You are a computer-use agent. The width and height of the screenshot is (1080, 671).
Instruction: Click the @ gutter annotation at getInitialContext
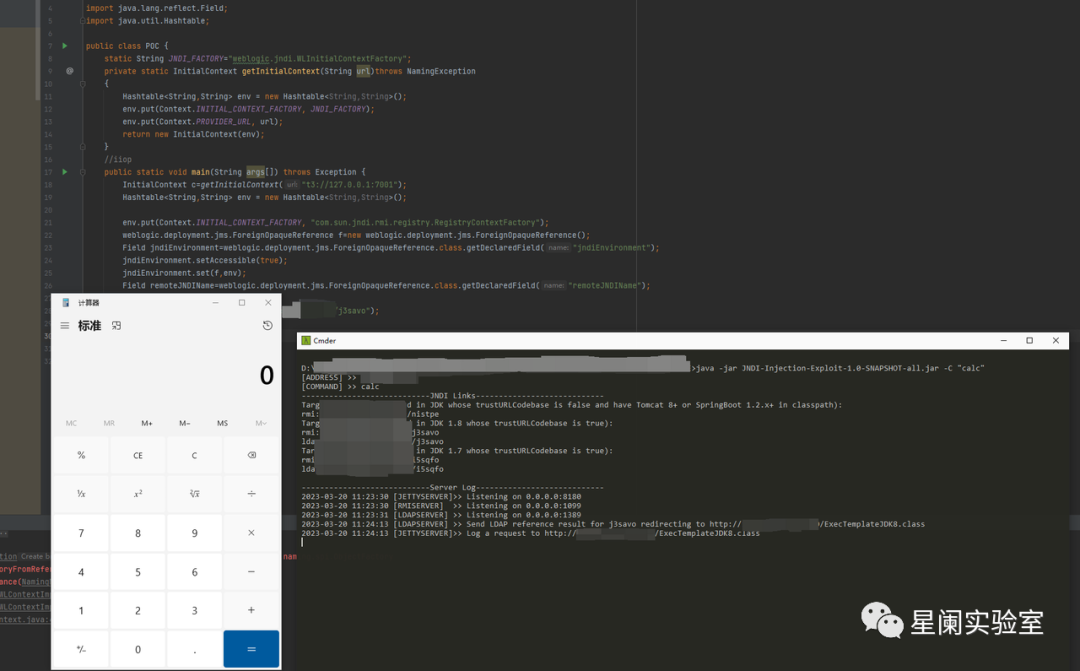[70, 70]
